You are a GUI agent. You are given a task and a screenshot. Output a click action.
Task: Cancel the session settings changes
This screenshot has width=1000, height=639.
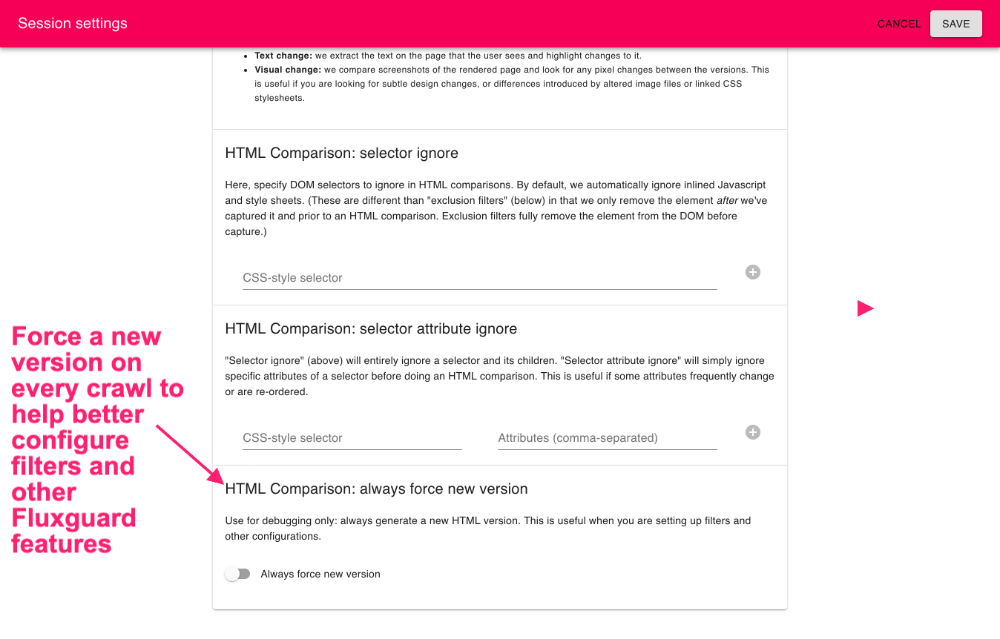tap(899, 24)
